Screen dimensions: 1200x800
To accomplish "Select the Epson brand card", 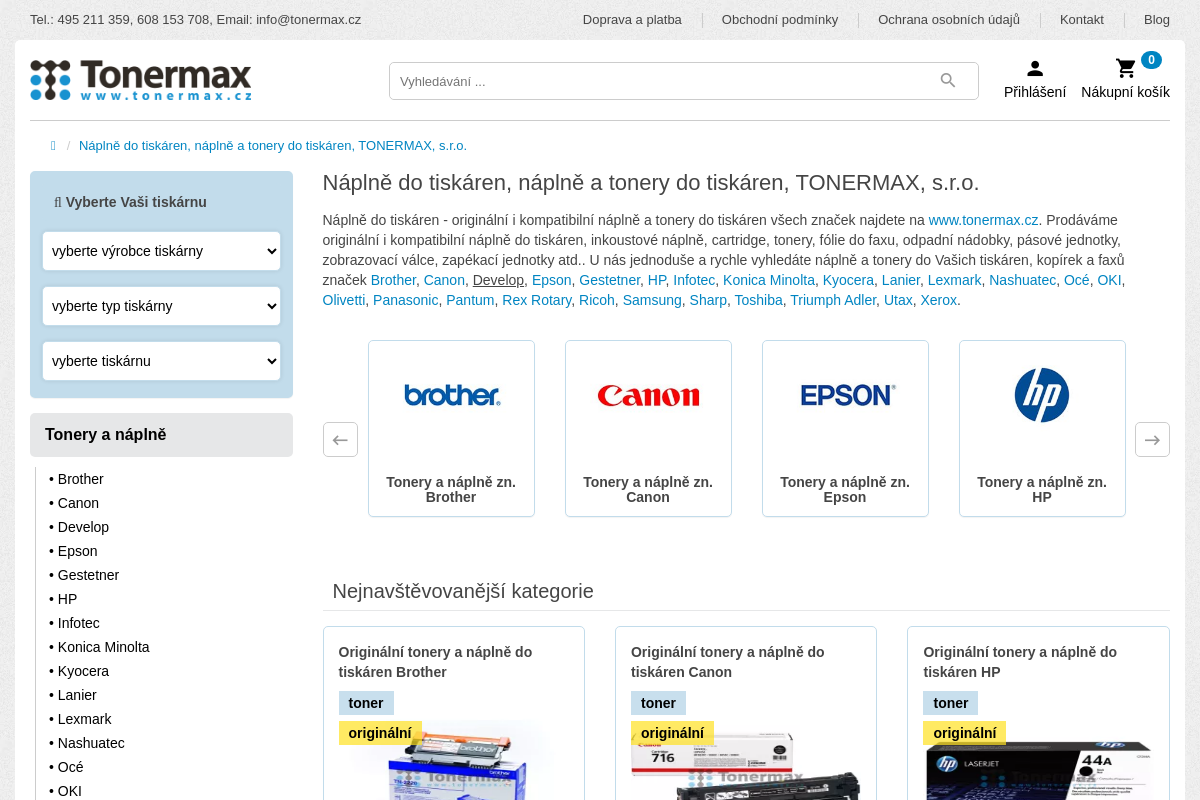I will click(x=845, y=428).
